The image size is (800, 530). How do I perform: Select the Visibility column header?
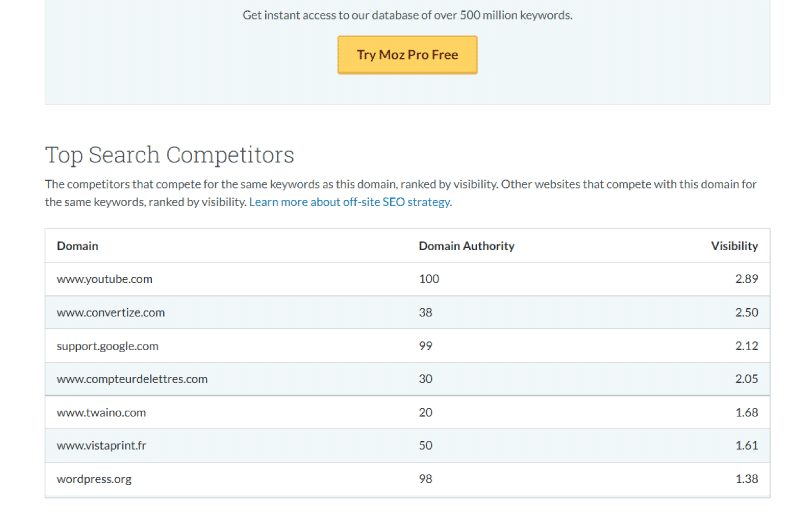tap(734, 246)
